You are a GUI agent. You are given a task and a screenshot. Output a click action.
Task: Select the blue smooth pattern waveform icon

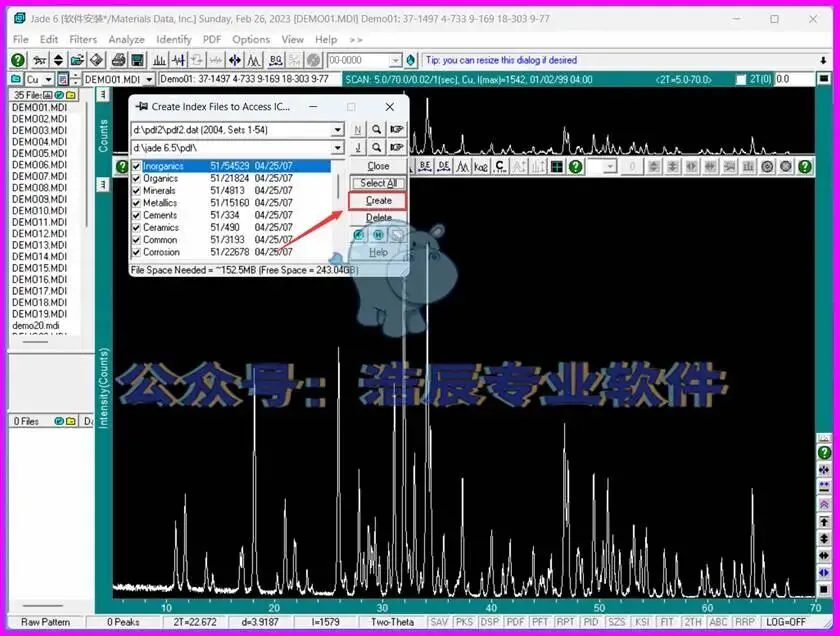(x=178, y=60)
